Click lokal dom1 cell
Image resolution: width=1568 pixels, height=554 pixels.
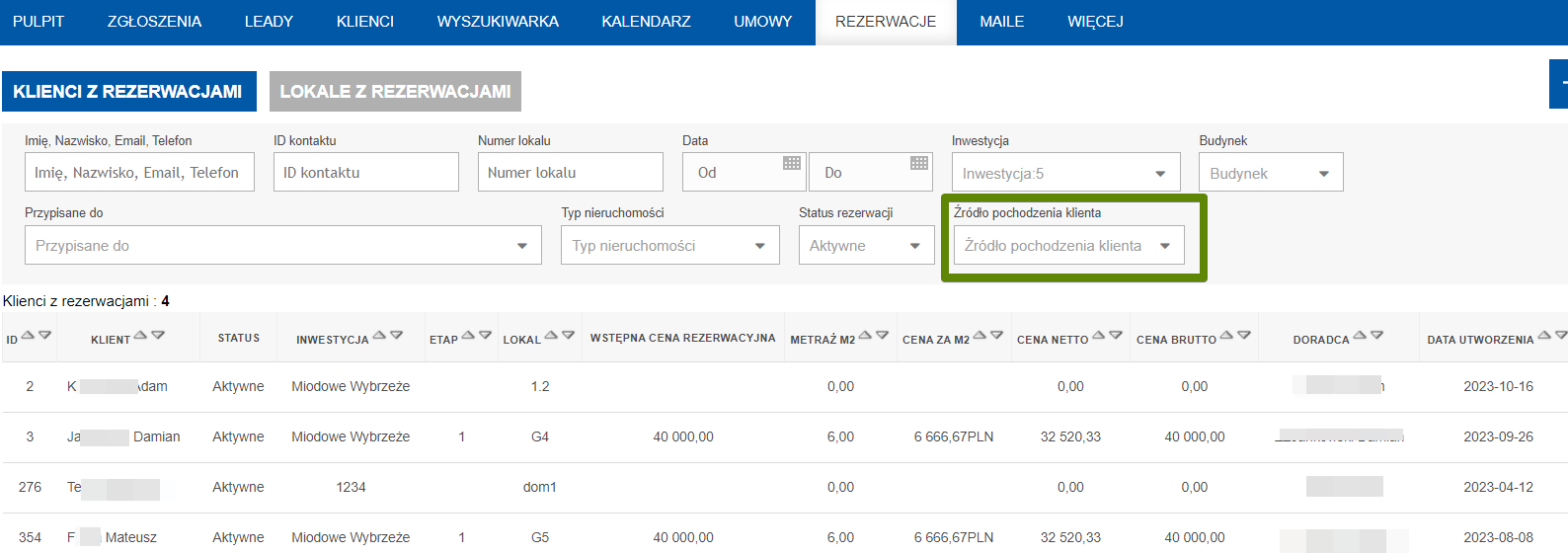[540, 487]
